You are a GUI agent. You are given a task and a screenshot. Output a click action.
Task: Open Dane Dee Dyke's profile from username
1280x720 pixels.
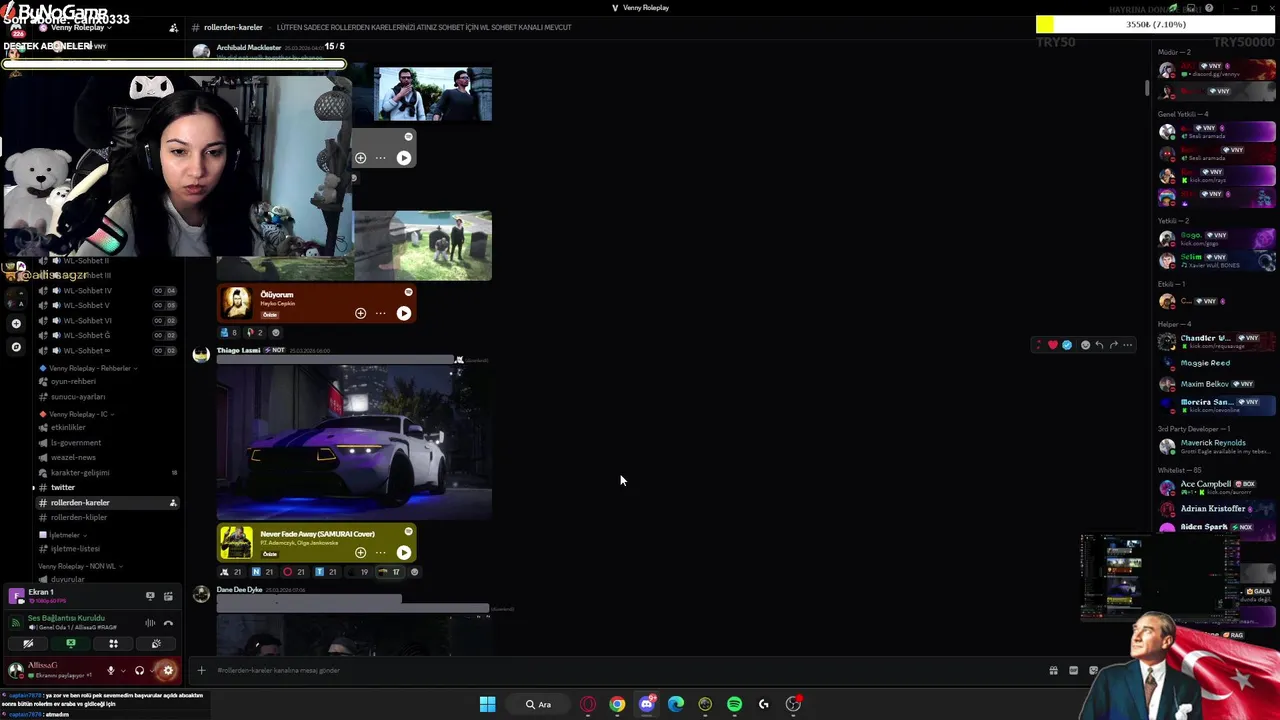point(239,589)
